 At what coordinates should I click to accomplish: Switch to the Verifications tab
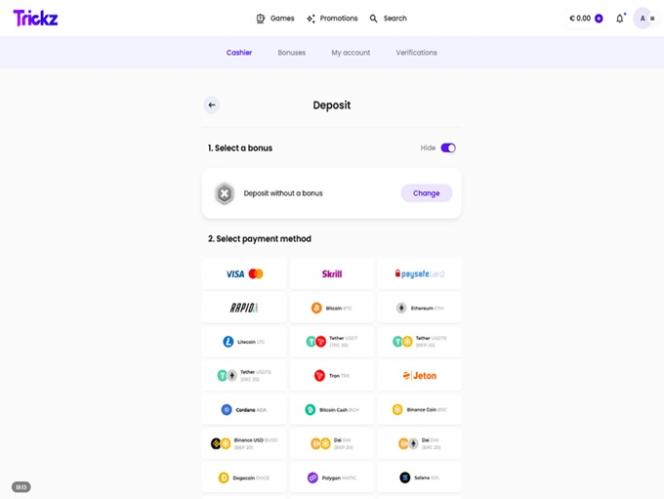417,53
